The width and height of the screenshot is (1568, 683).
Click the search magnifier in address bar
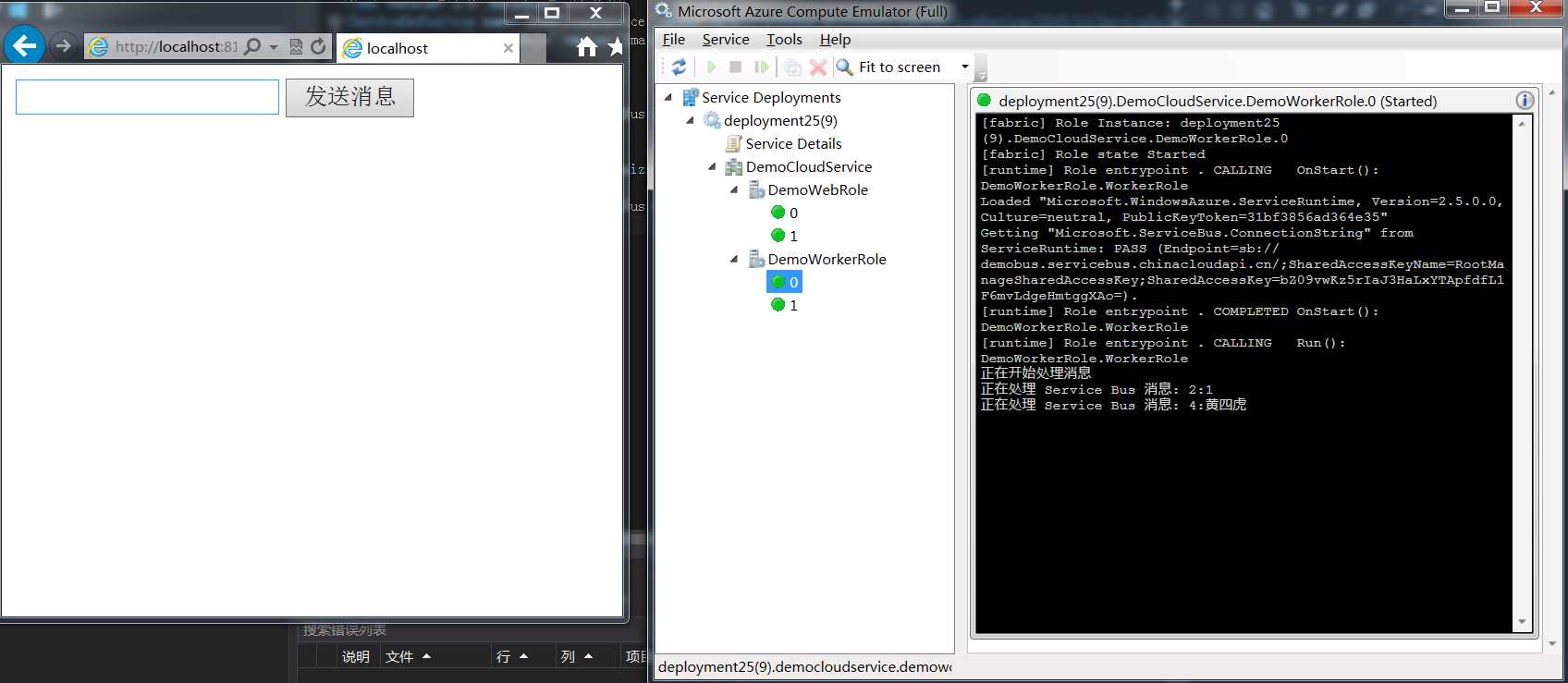[251, 46]
